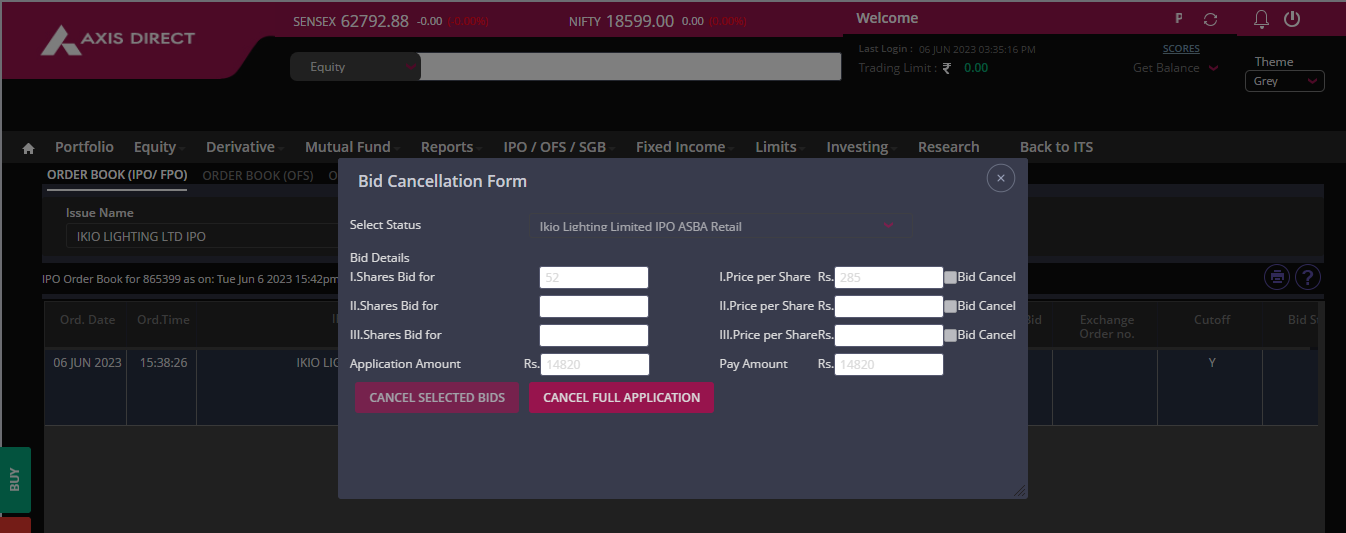Click Back to ITS link
1346x533 pixels.
[x=1056, y=147]
